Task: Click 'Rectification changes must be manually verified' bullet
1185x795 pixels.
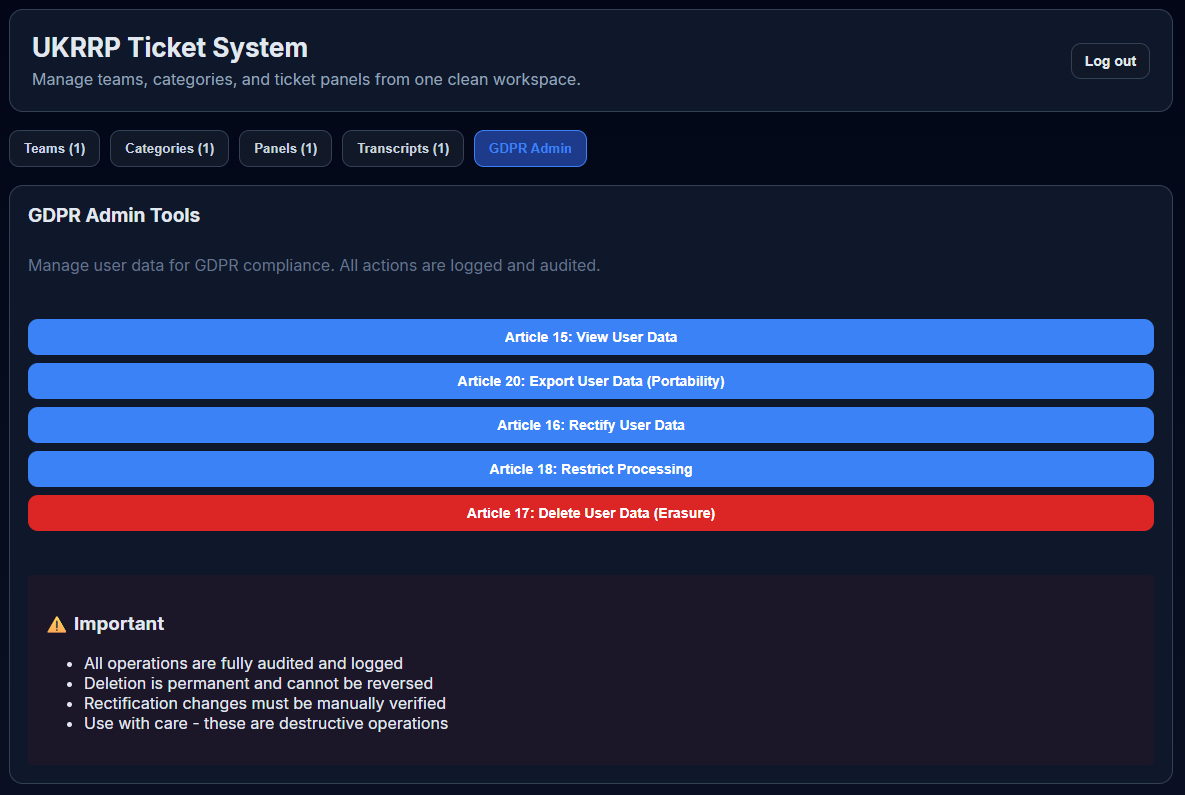Action: point(265,704)
